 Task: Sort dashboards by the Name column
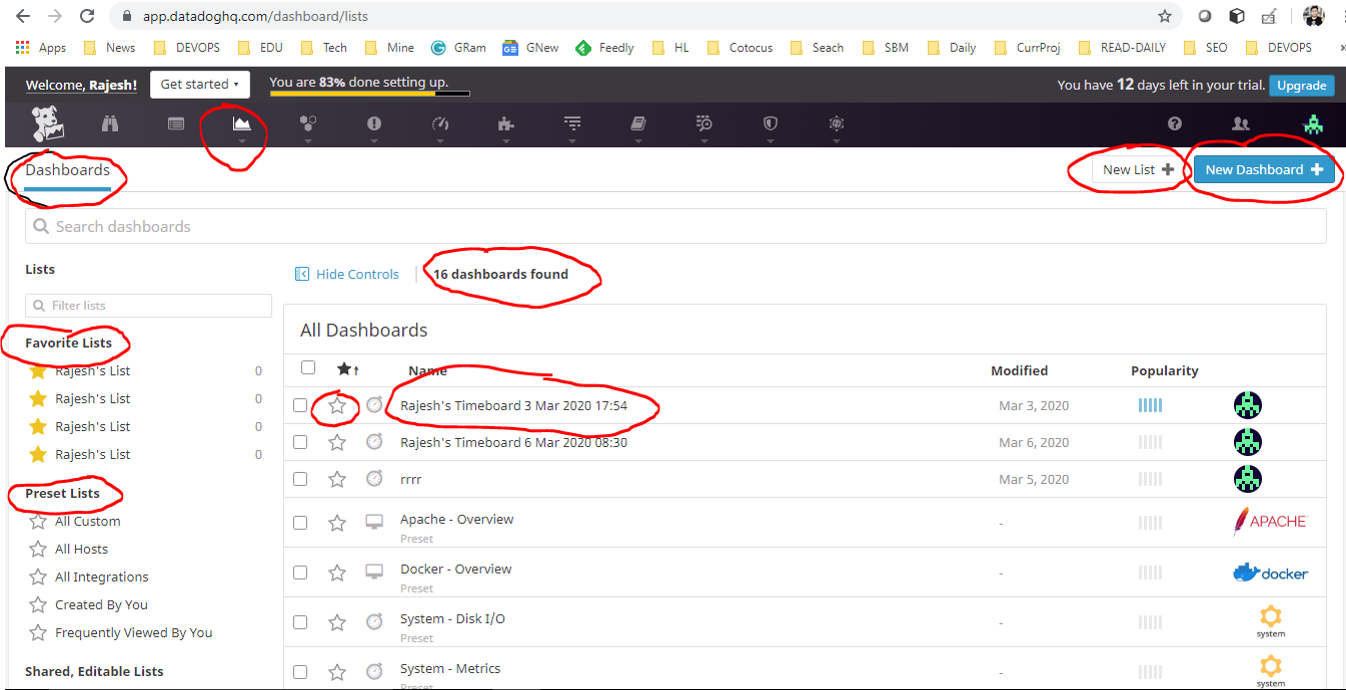(x=427, y=371)
